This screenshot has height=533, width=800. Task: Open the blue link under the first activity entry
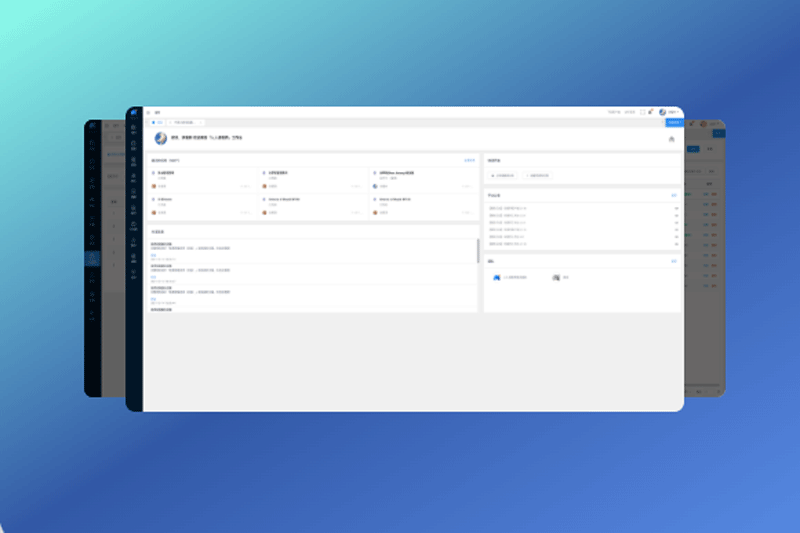coord(154,255)
